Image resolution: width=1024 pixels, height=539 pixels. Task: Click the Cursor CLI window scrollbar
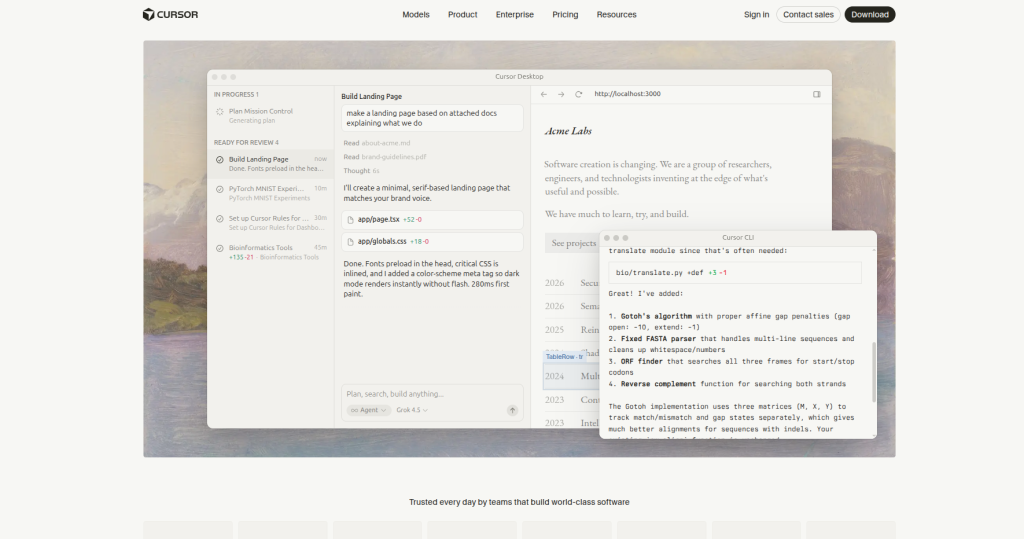click(874, 371)
